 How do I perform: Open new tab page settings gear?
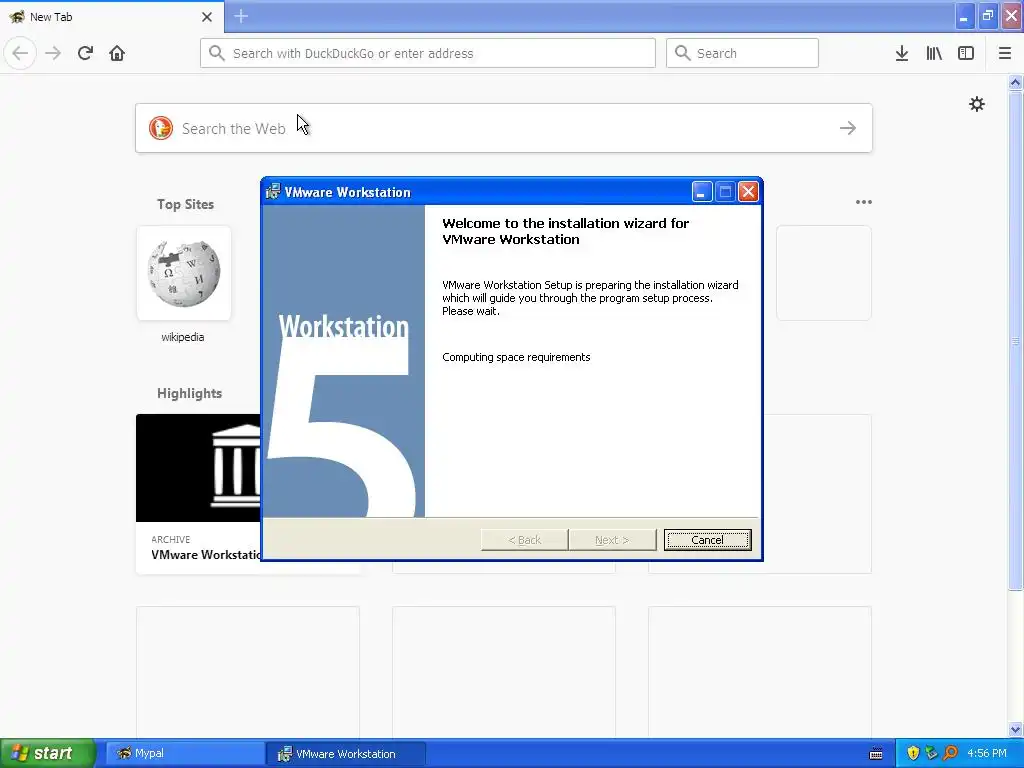click(976, 104)
